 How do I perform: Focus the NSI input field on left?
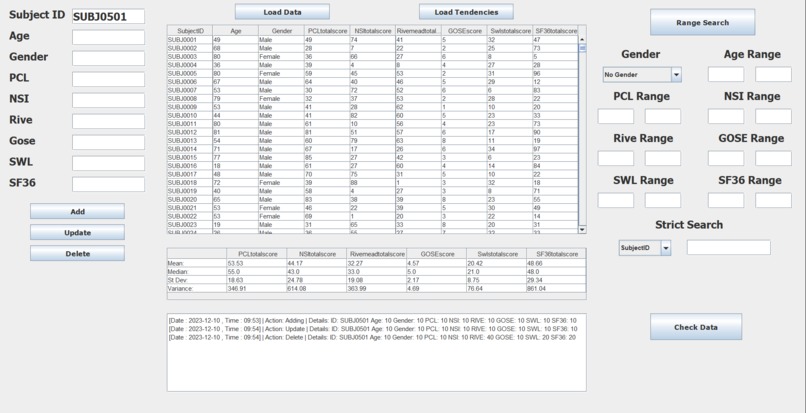tap(108, 100)
